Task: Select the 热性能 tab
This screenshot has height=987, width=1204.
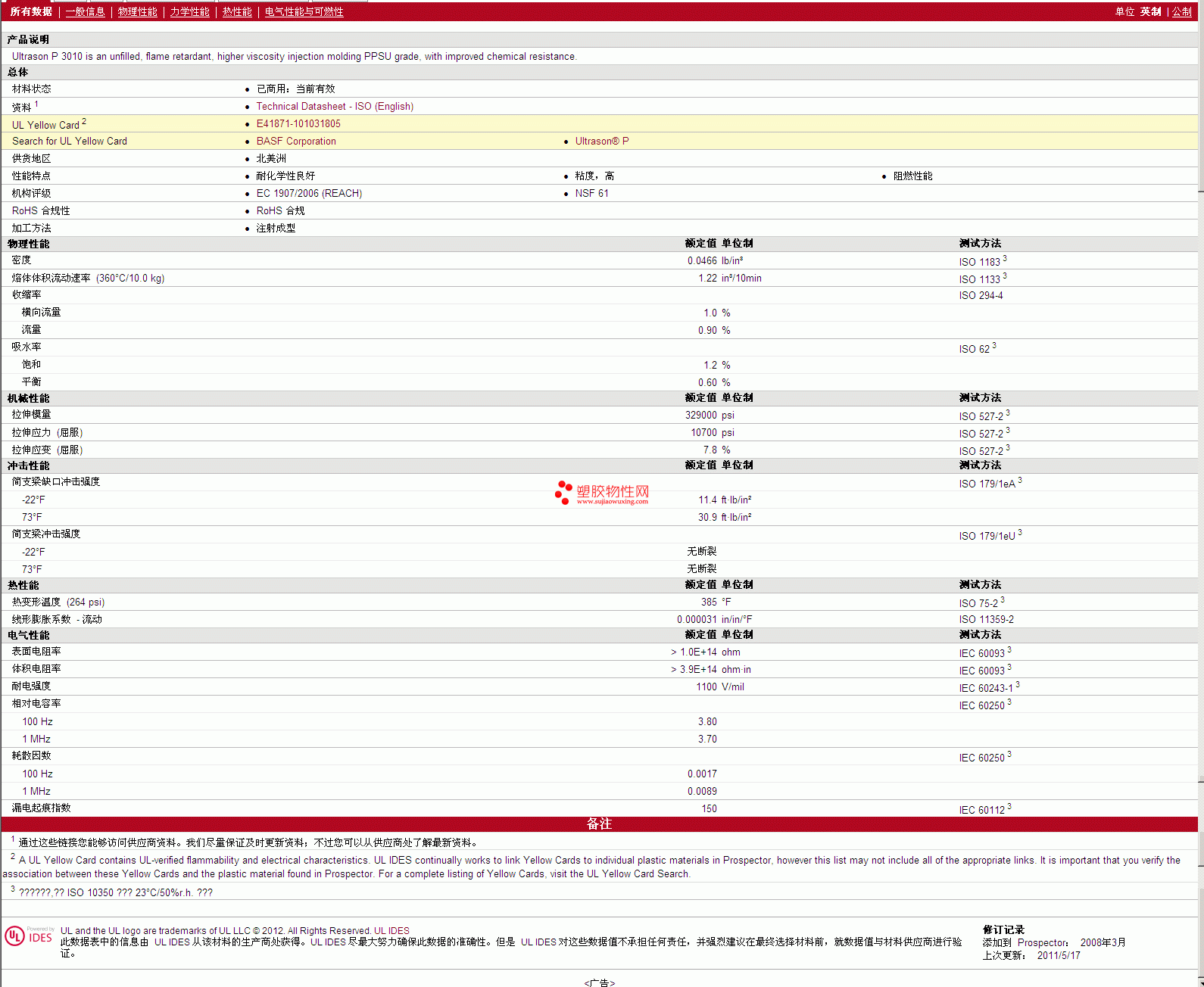Action: tap(237, 12)
